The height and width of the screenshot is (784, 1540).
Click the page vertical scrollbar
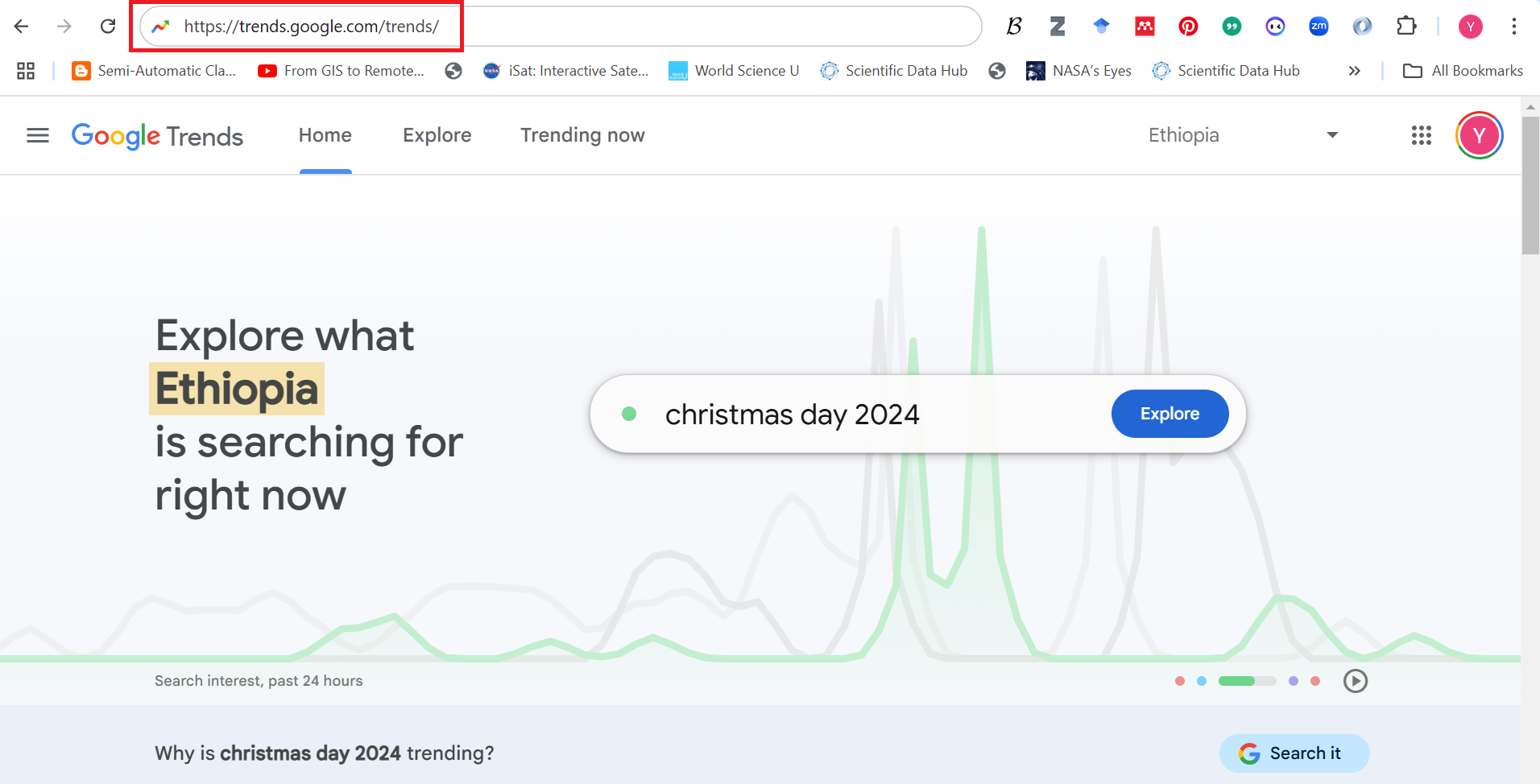tap(1530, 185)
